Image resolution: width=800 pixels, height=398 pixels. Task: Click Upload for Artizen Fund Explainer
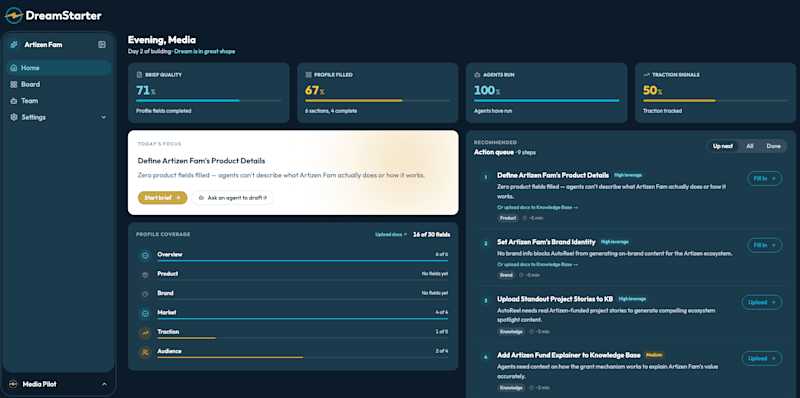click(x=762, y=358)
